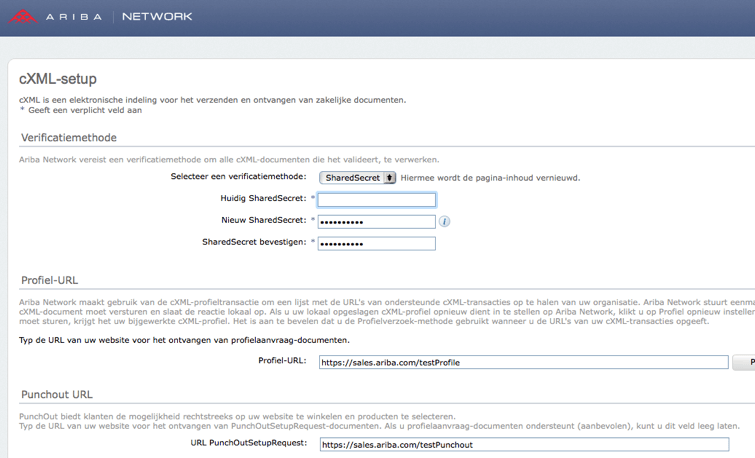The width and height of the screenshot is (755, 458).
Task: Click the 'Ariba Network vereist een verificatiemethode' sentence
Action: [x=229, y=159]
